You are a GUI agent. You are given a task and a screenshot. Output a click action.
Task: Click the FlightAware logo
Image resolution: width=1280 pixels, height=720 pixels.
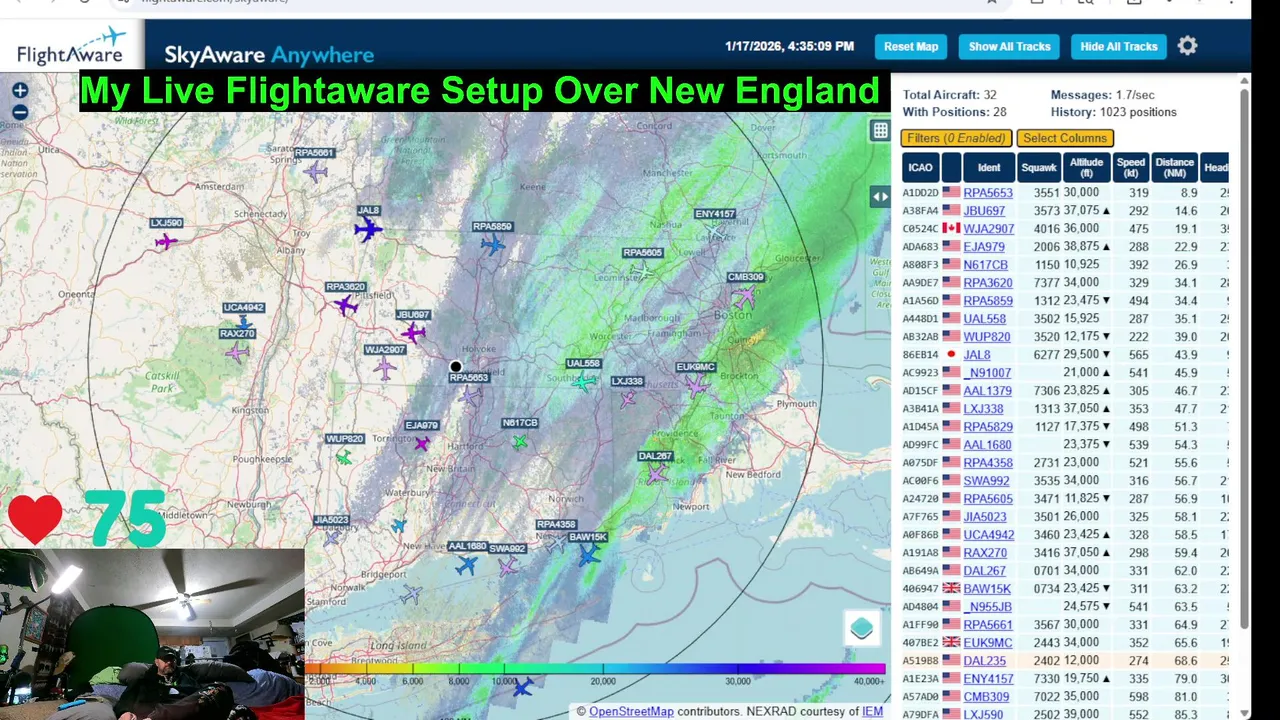click(70, 46)
